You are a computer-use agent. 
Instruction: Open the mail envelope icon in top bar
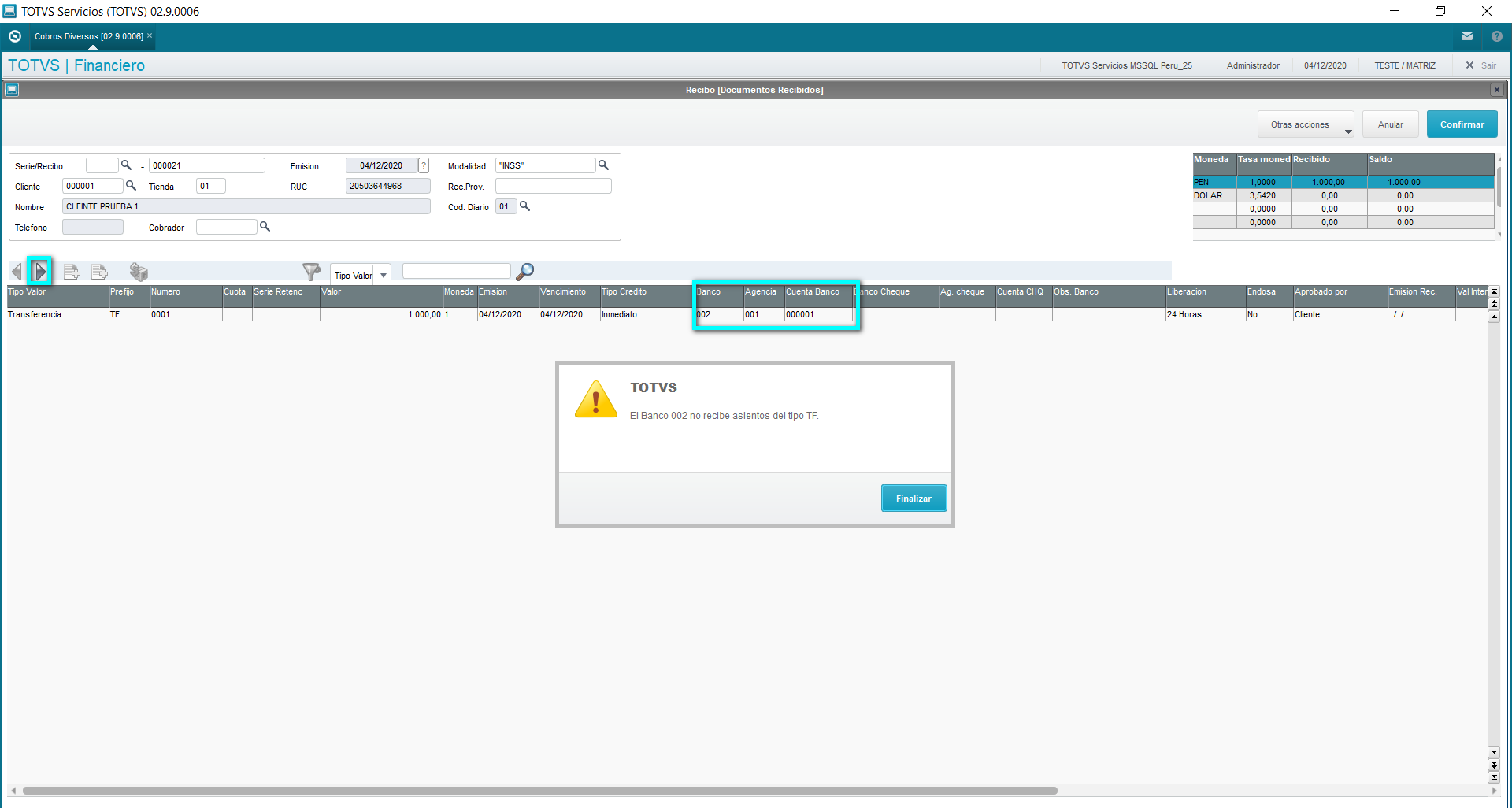1467,36
